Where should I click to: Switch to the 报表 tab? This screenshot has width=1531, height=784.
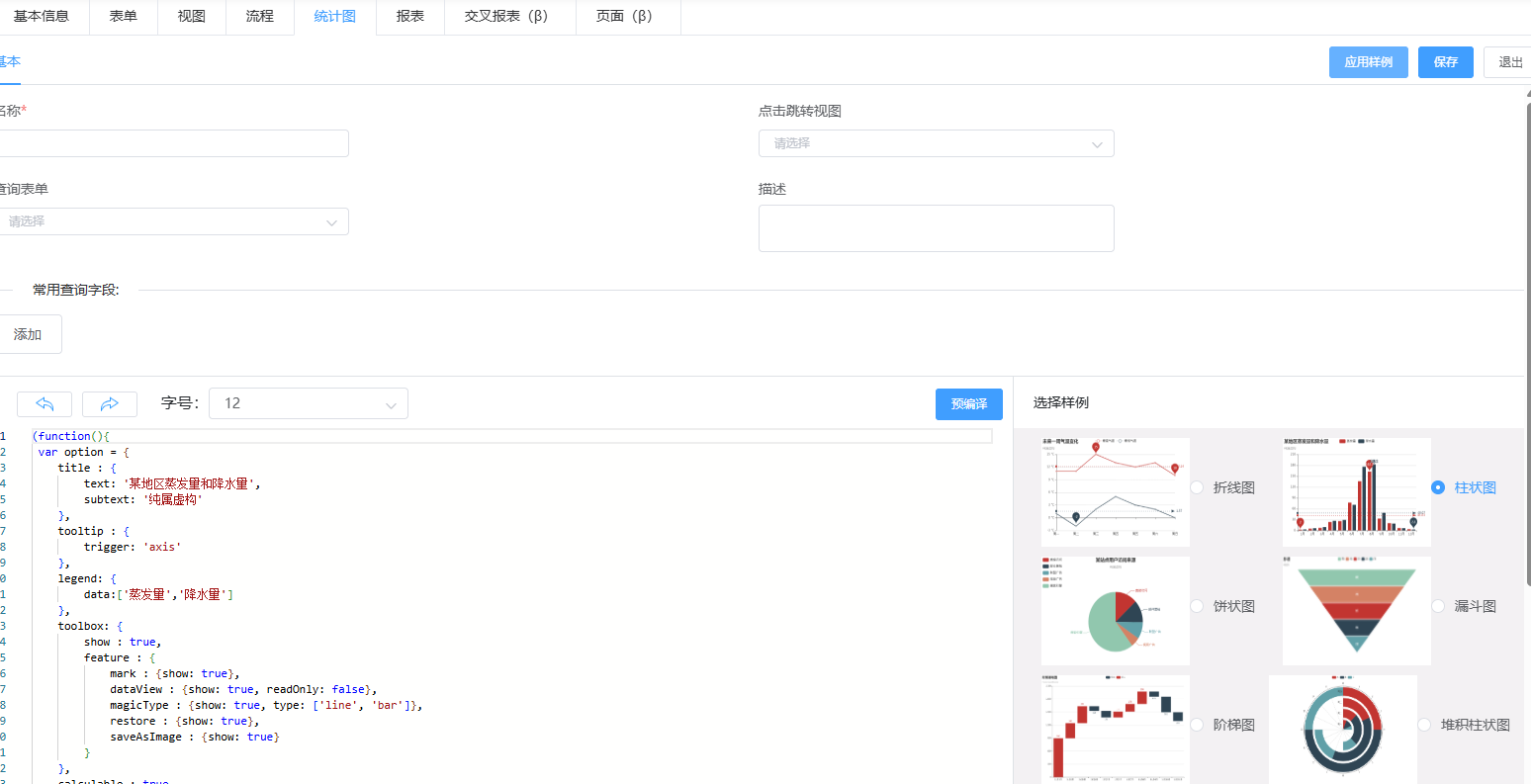pyautogui.click(x=410, y=17)
